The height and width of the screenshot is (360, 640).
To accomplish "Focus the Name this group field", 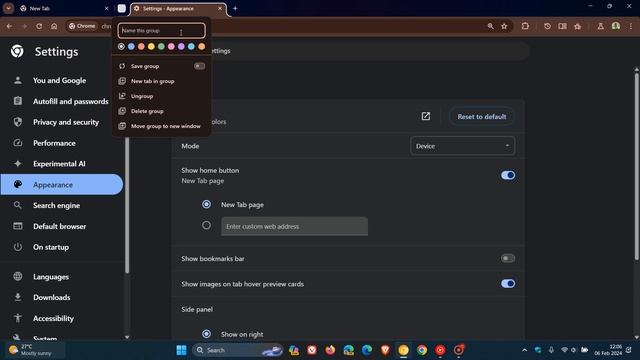I will pyautogui.click(x=161, y=31).
